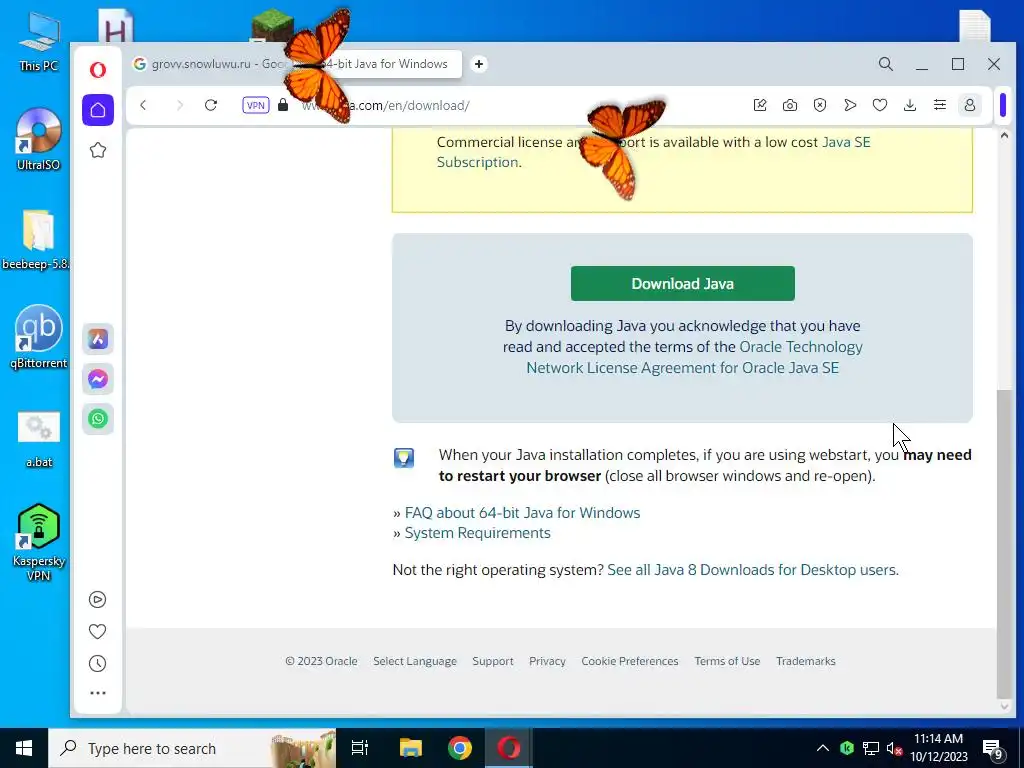Open the notification center icon
Viewport: 1024px width, 768px height.
(993, 749)
